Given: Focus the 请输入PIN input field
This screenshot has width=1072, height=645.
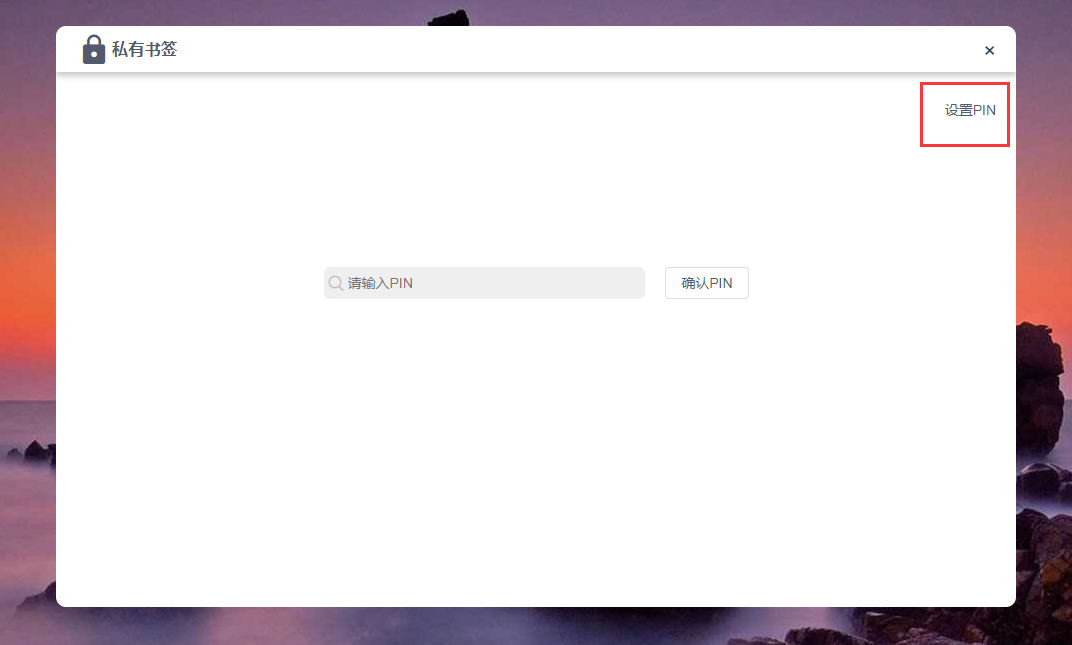Looking at the screenshot, I should point(484,283).
